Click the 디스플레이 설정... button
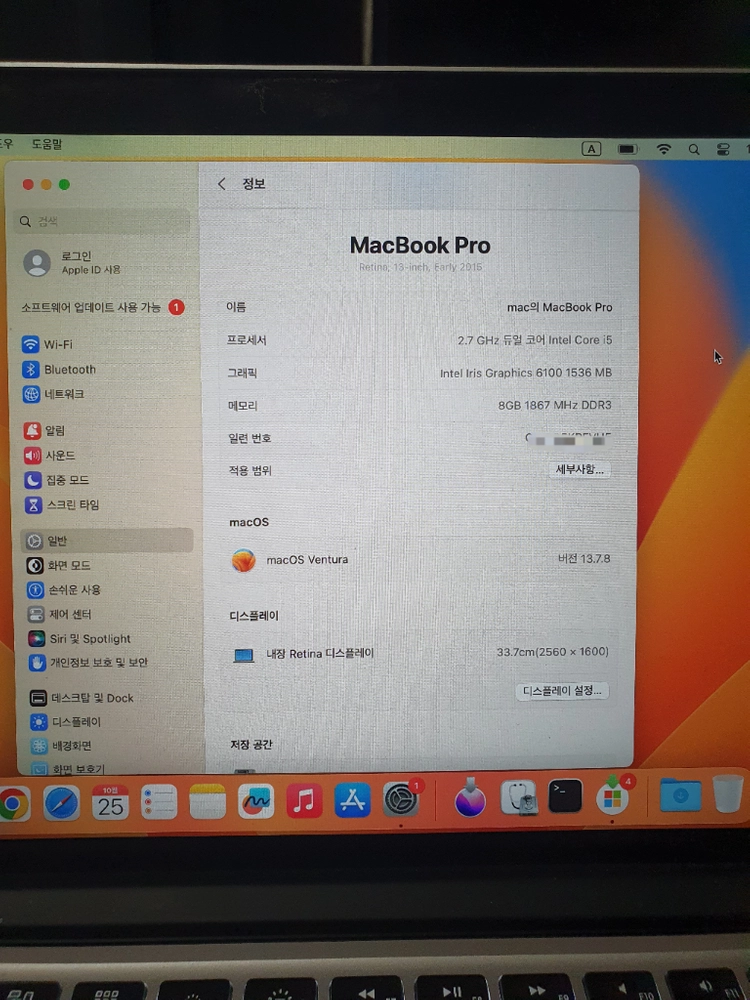 [562, 691]
